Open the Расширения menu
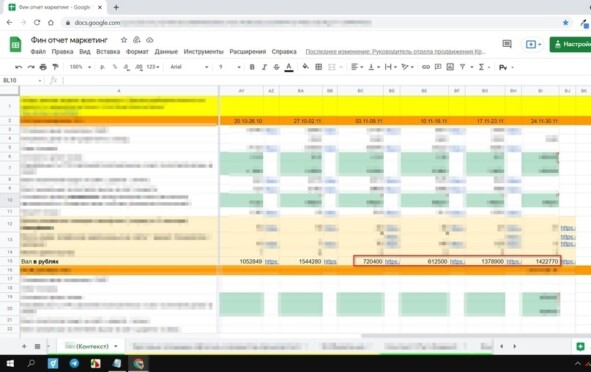 pos(248,52)
